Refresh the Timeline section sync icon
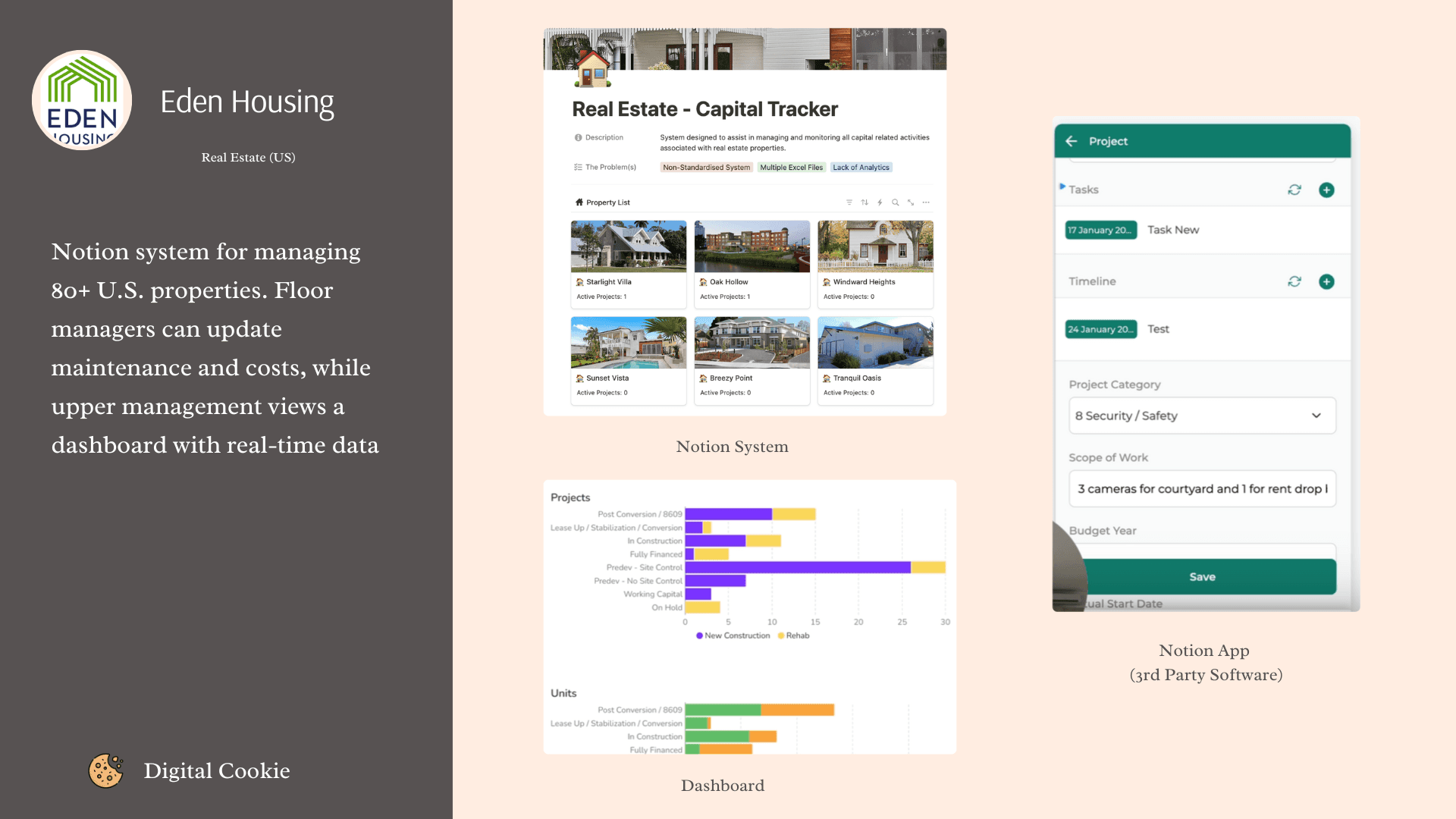 [1294, 281]
